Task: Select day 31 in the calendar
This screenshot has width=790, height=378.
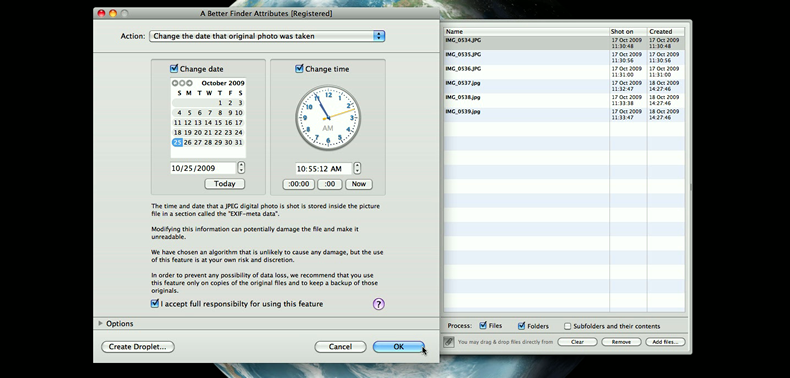Action: click(239, 143)
